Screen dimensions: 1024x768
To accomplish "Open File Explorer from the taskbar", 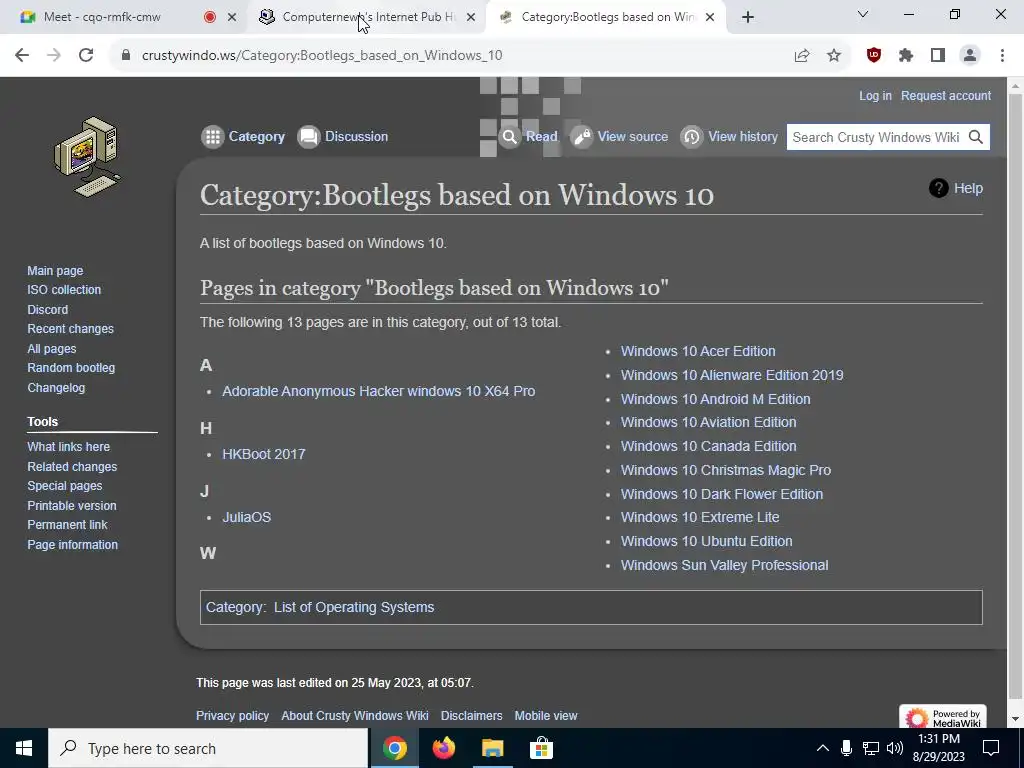I will [492, 748].
